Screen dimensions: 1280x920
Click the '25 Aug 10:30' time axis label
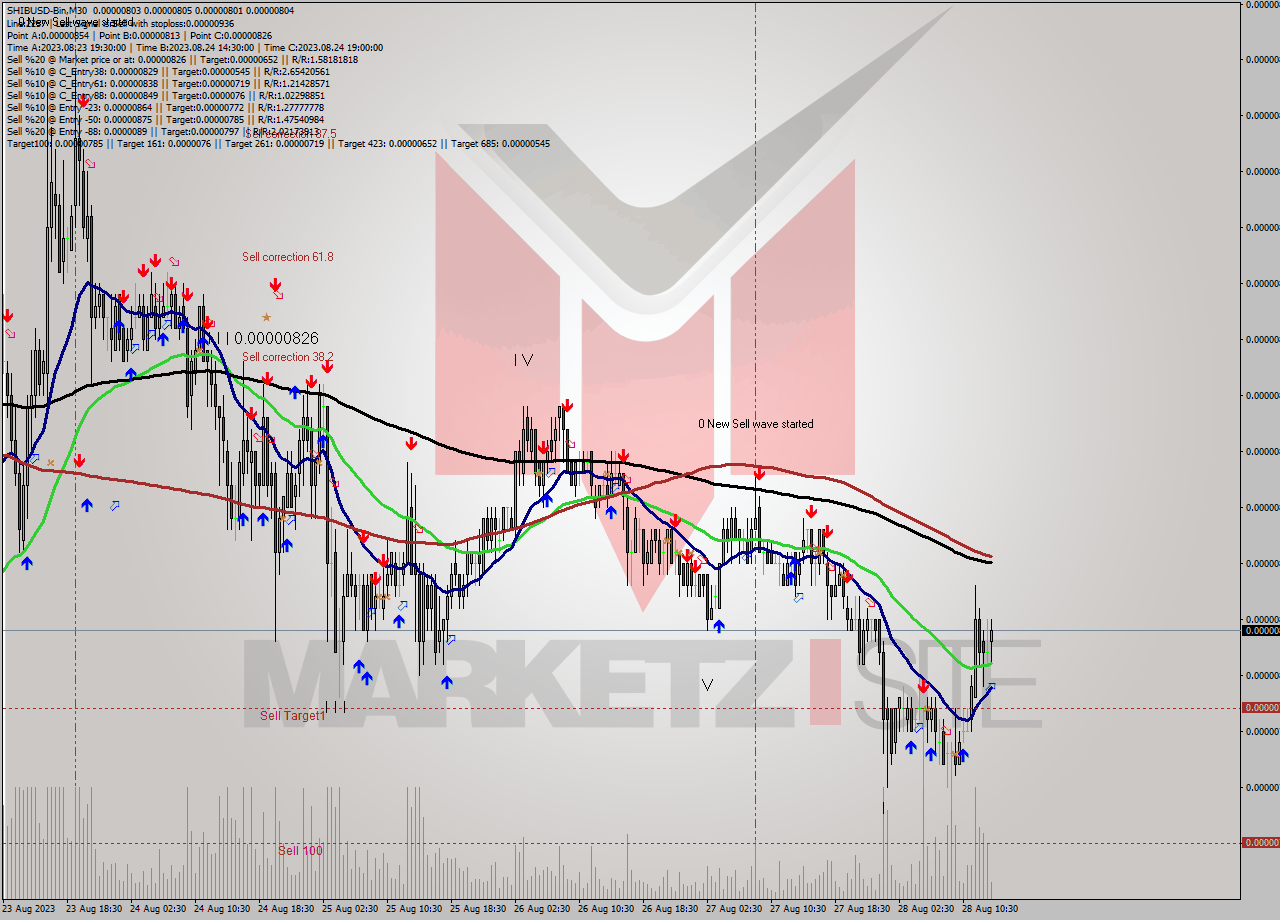(x=414, y=909)
